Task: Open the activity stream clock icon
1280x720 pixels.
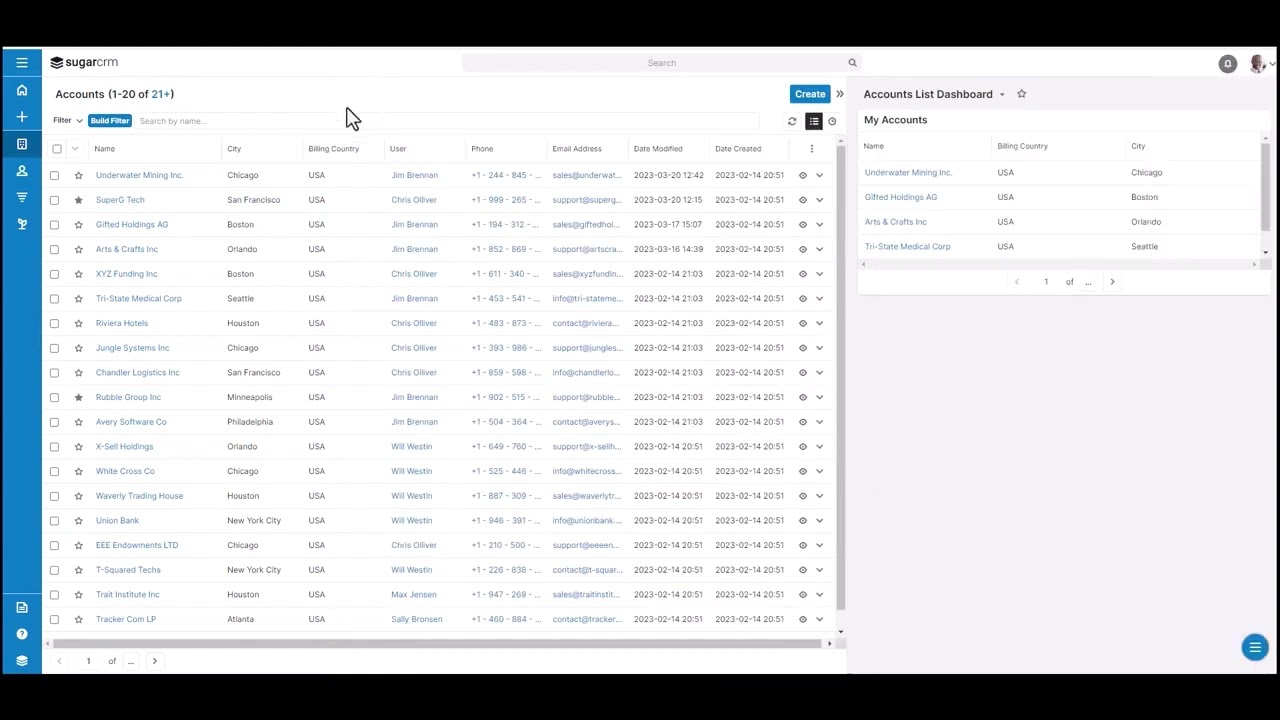Action: [832, 122]
